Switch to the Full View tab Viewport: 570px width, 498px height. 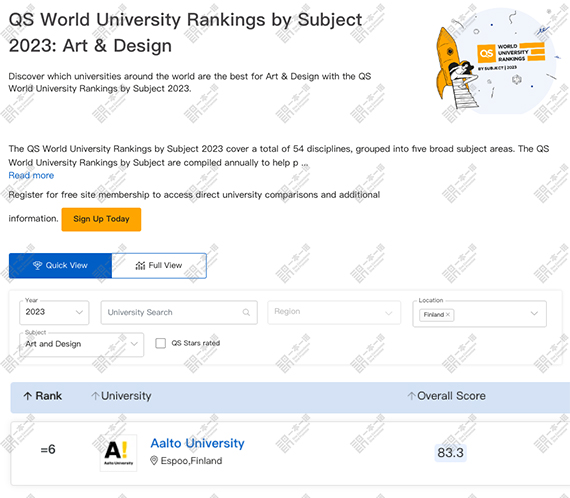[159, 266]
